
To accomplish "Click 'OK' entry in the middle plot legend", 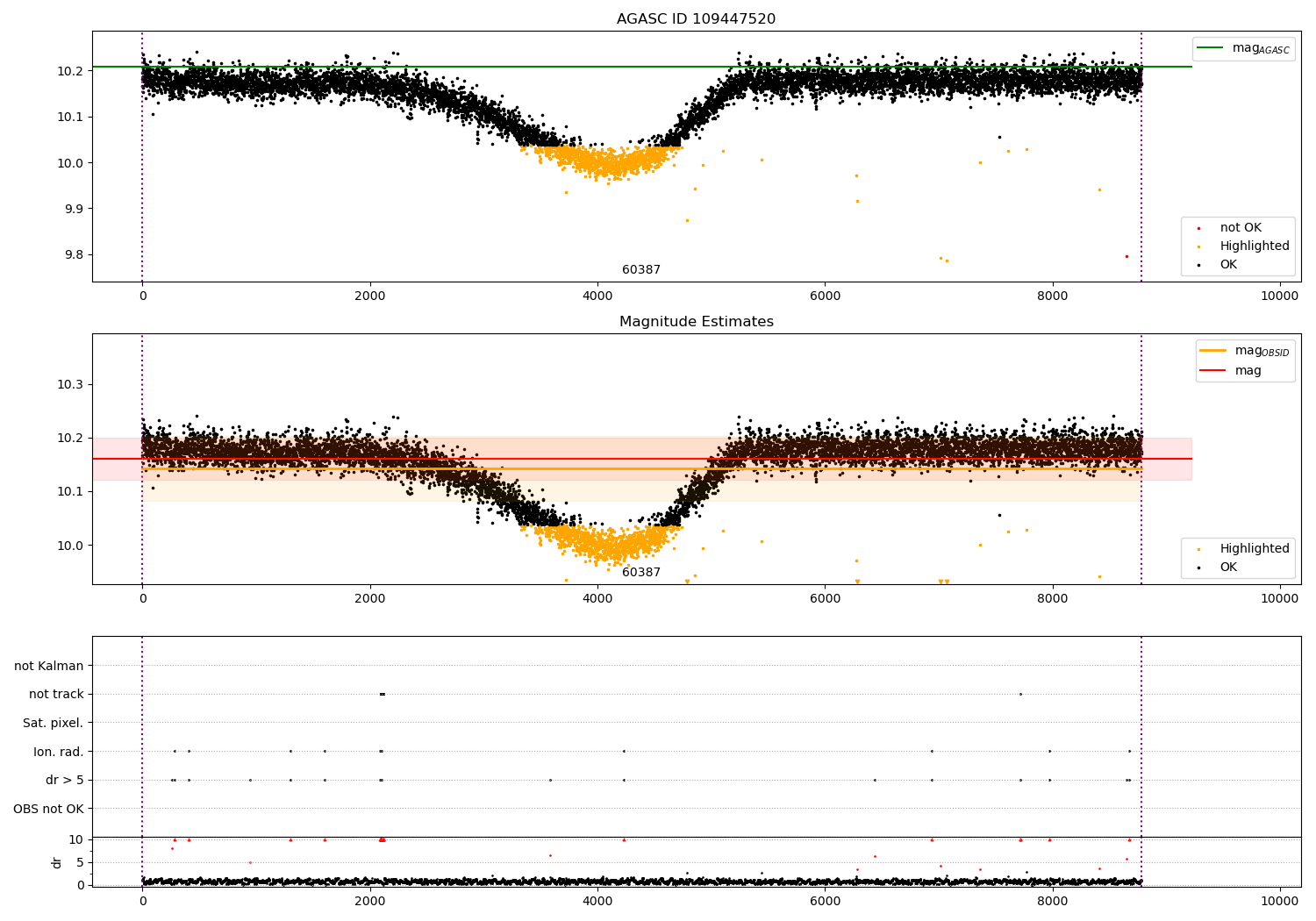I will coord(1228,568).
